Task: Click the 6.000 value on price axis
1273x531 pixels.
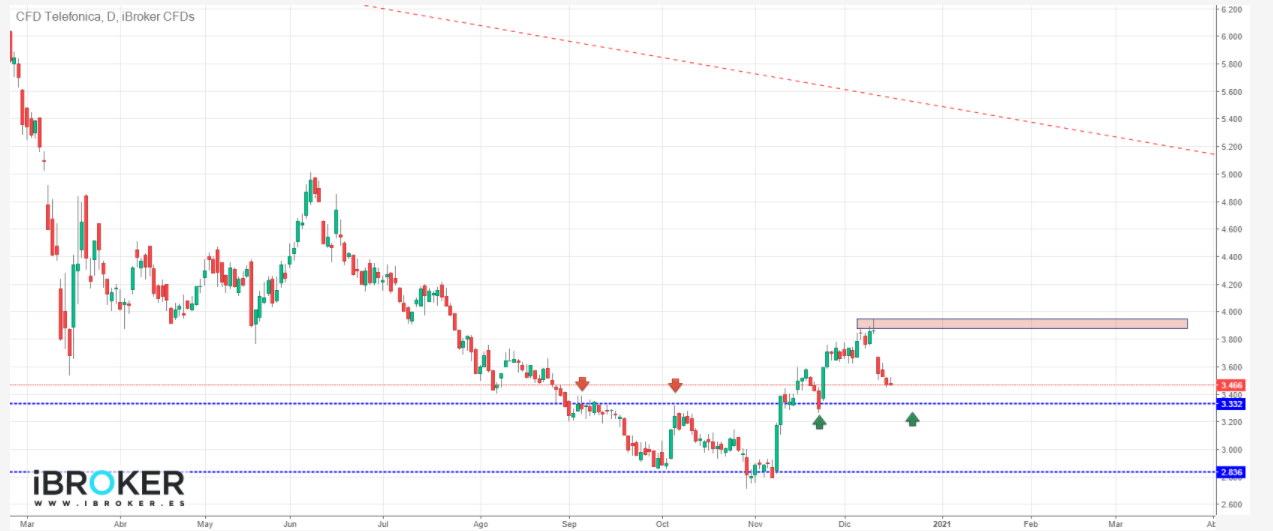Action: [1230, 37]
